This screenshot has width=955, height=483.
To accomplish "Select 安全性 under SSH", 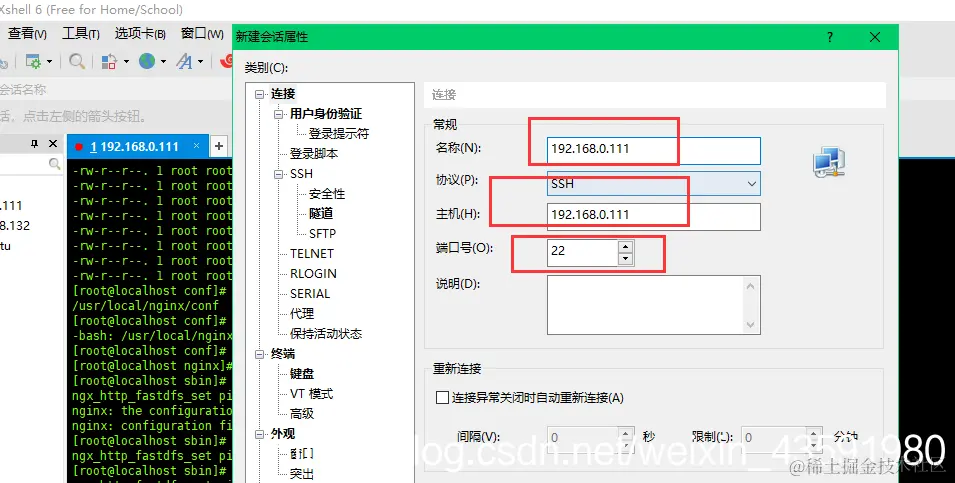I will pyautogui.click(x=327, y=194).
